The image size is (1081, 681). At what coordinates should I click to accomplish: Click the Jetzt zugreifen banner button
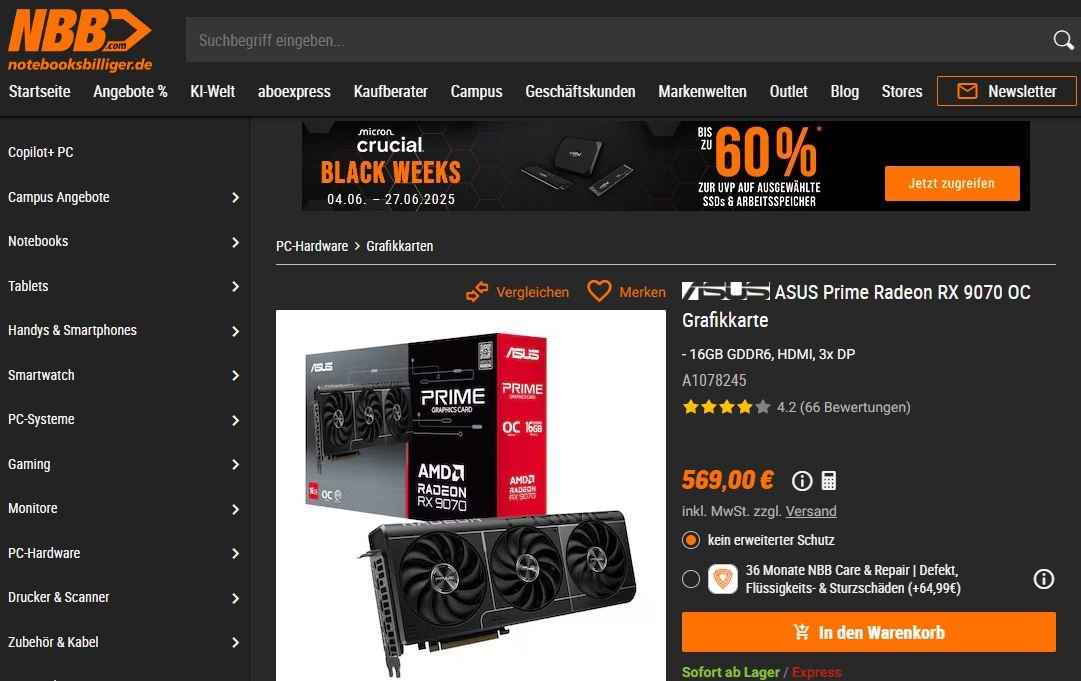tap(952, 183)
